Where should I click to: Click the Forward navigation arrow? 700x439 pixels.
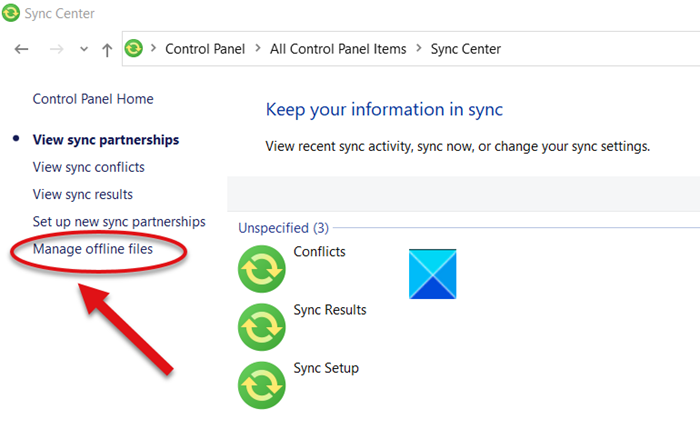[55, 49]
